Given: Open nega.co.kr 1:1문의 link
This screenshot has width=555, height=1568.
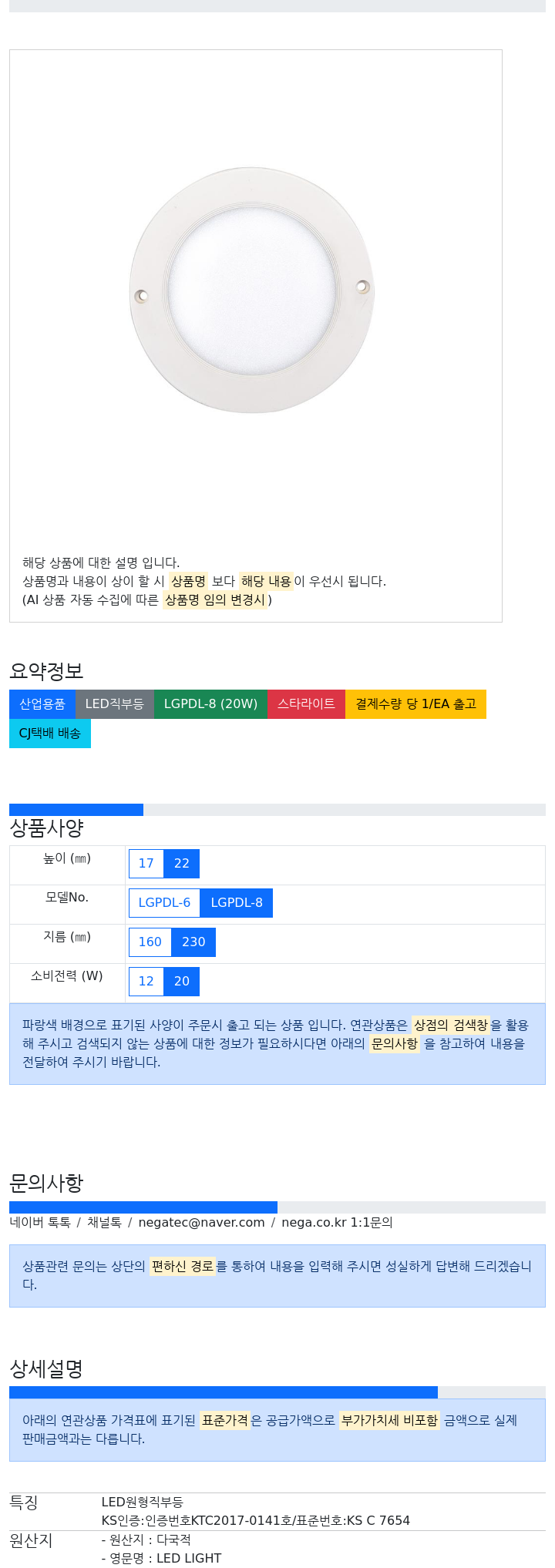Looking at the screenshot, I should [x=337, y=1223].
